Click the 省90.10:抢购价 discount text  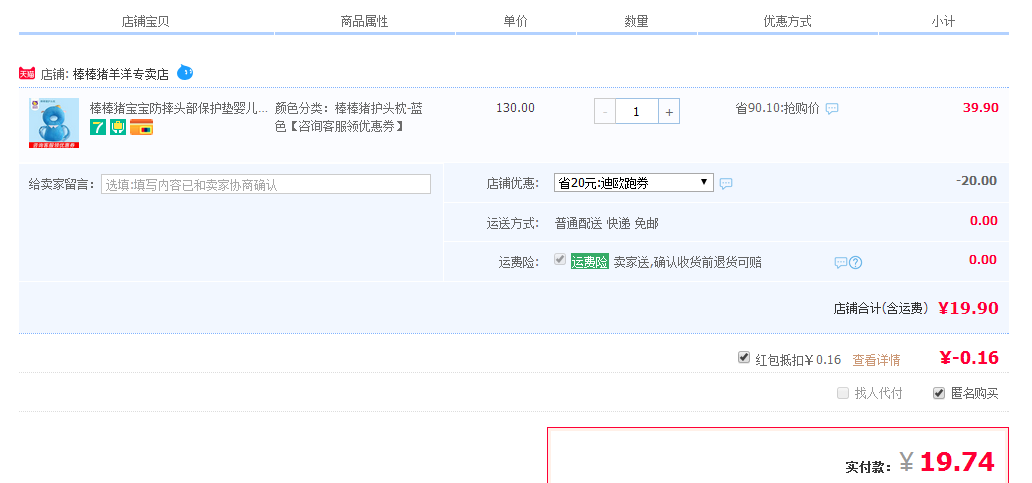(777, 109)
